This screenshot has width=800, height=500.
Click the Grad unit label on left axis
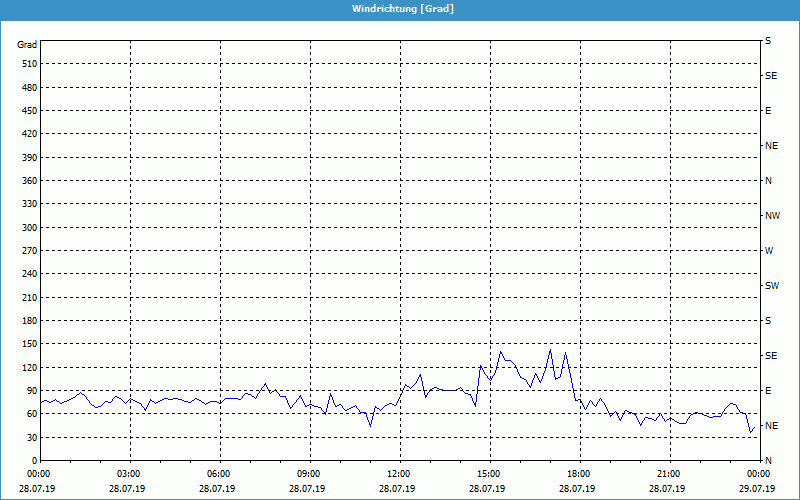(x=27, y=45)
